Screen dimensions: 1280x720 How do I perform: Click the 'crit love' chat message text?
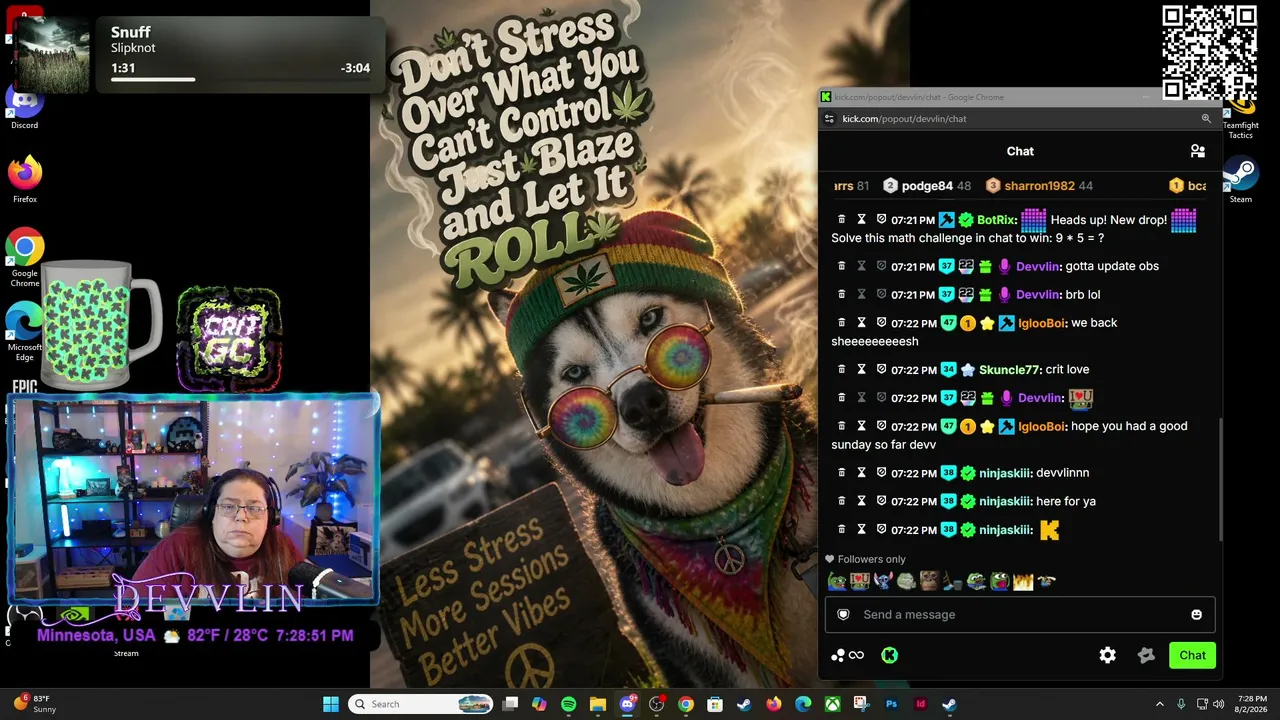point(1067,369)
